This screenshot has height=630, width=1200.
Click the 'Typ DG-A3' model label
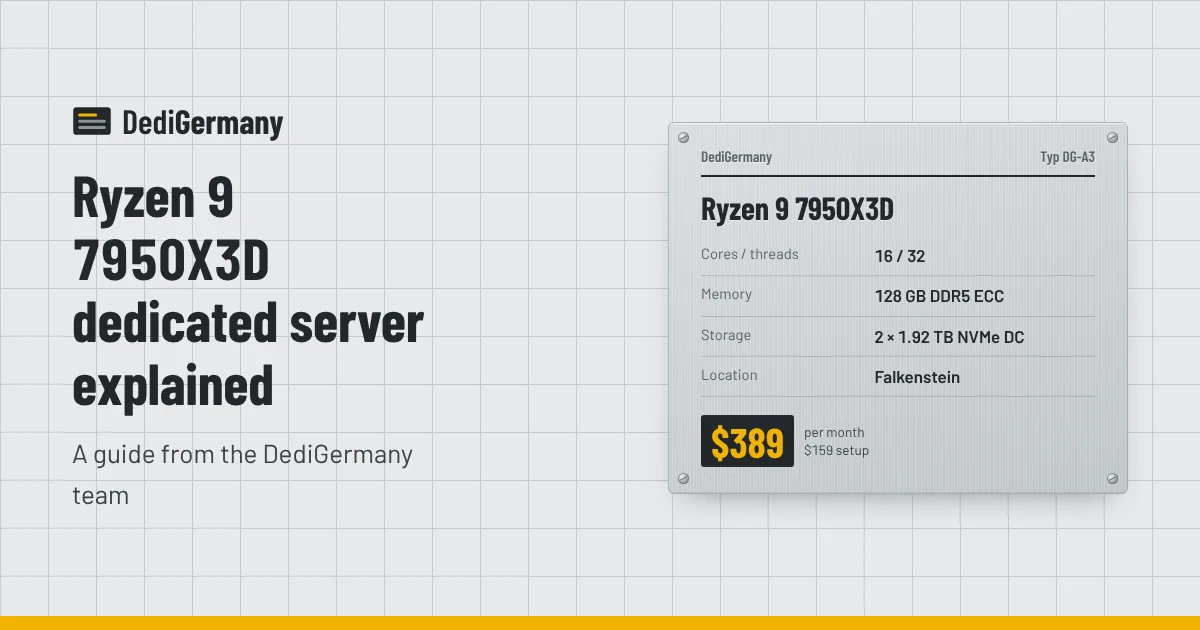[1067, 157]
